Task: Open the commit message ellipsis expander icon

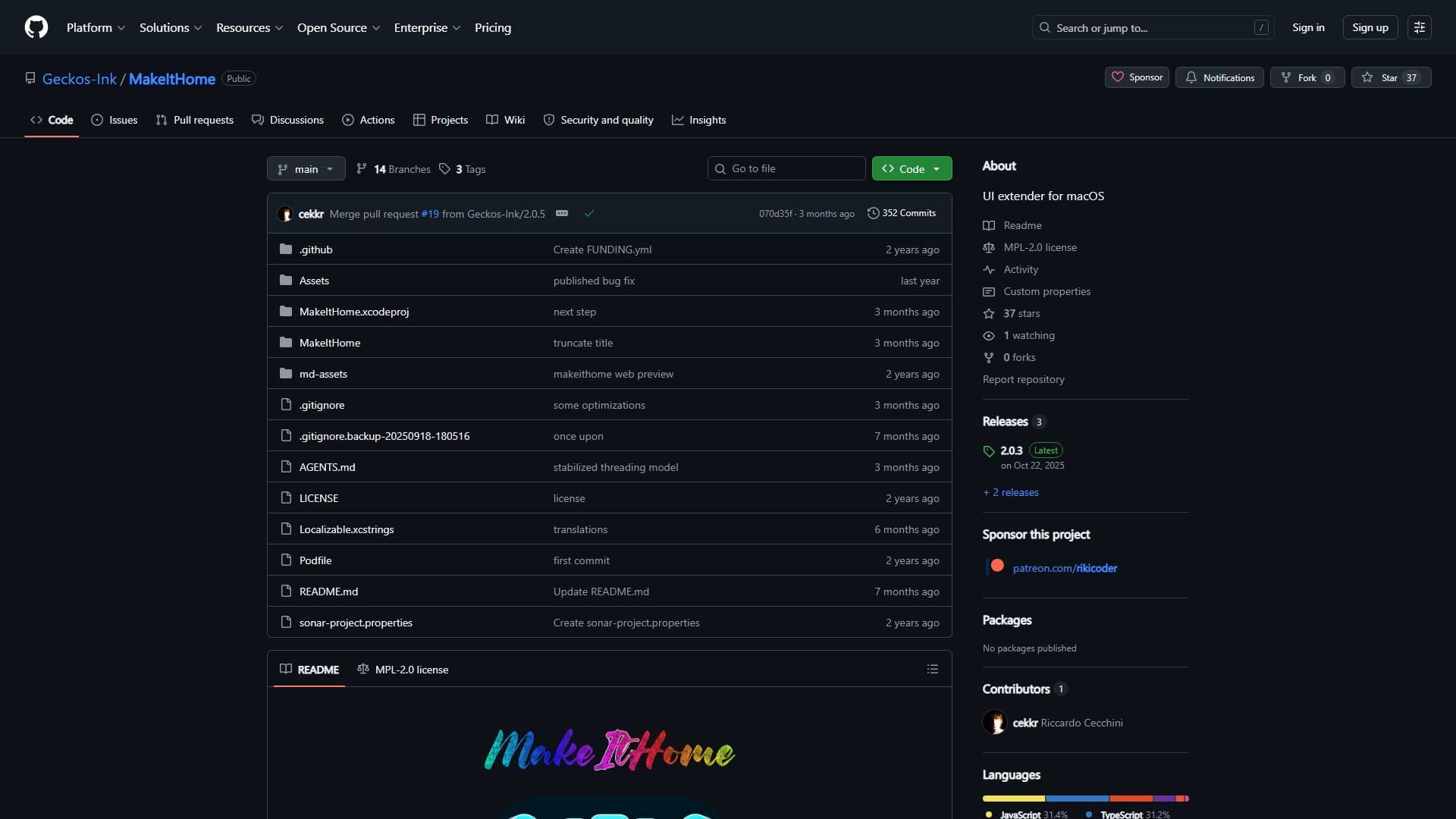Action: click(562, 213)
